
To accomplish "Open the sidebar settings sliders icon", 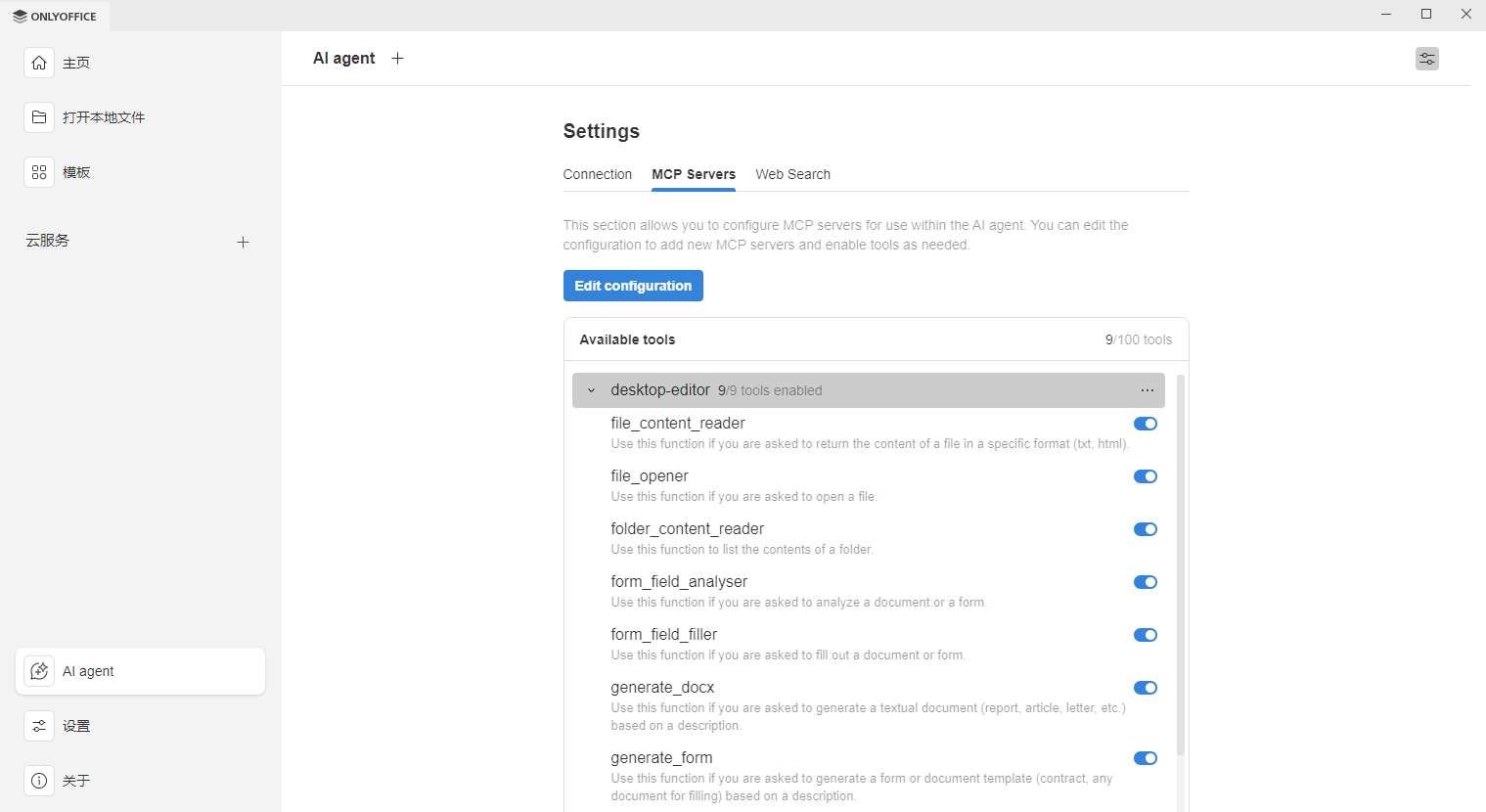I will point(39,726).
